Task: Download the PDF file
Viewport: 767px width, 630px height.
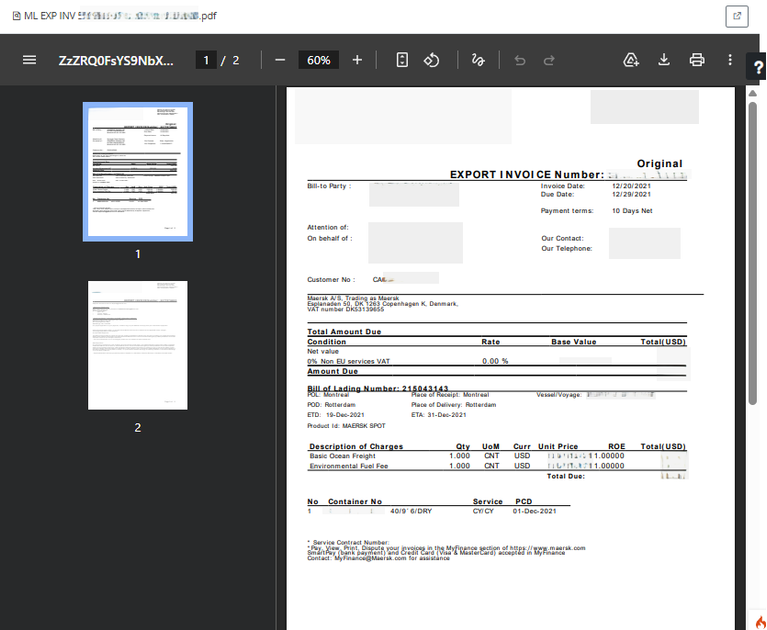Action: [664, 60]
